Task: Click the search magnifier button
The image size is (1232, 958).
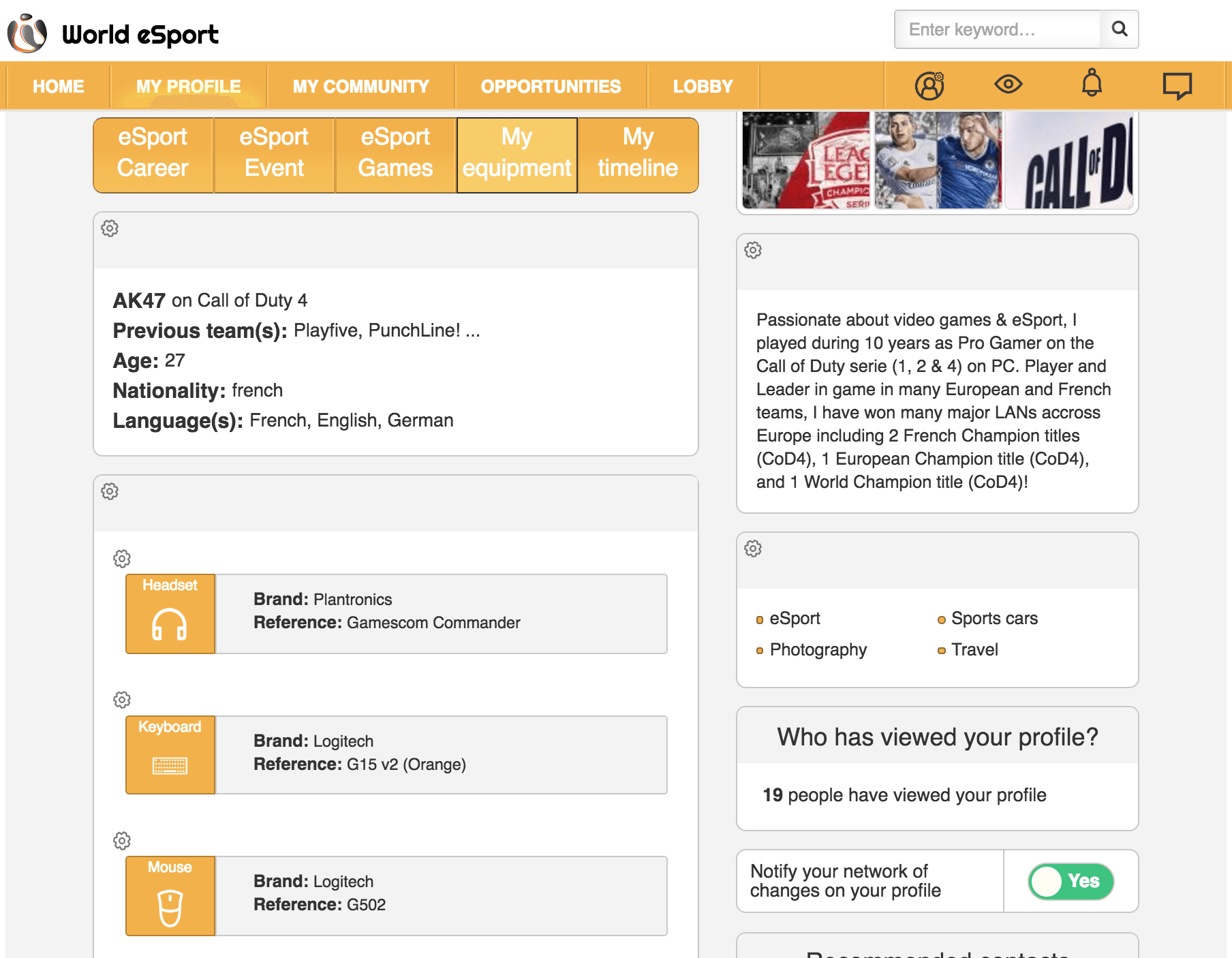Action: point(1120,29)
